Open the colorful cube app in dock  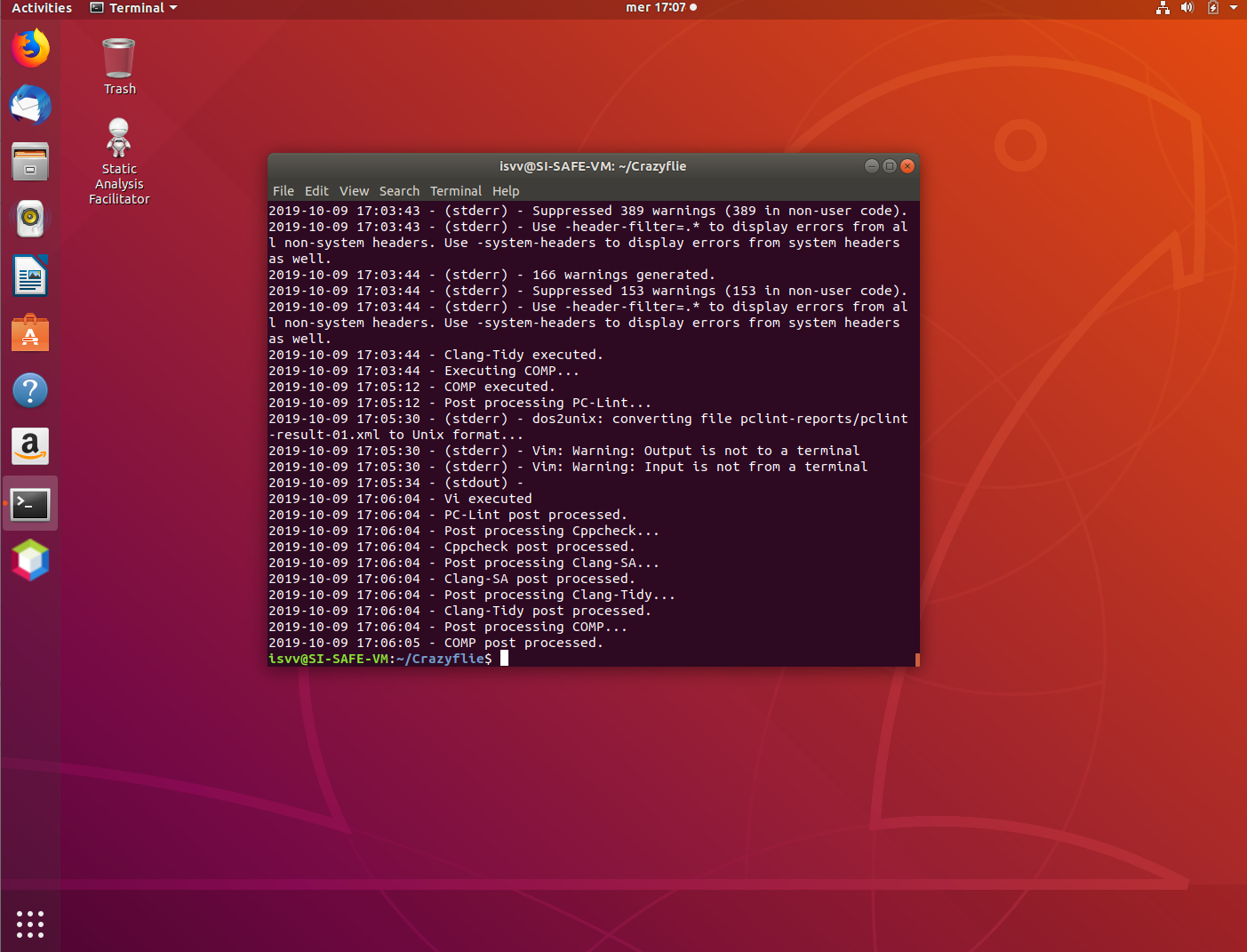coord(30,561)
